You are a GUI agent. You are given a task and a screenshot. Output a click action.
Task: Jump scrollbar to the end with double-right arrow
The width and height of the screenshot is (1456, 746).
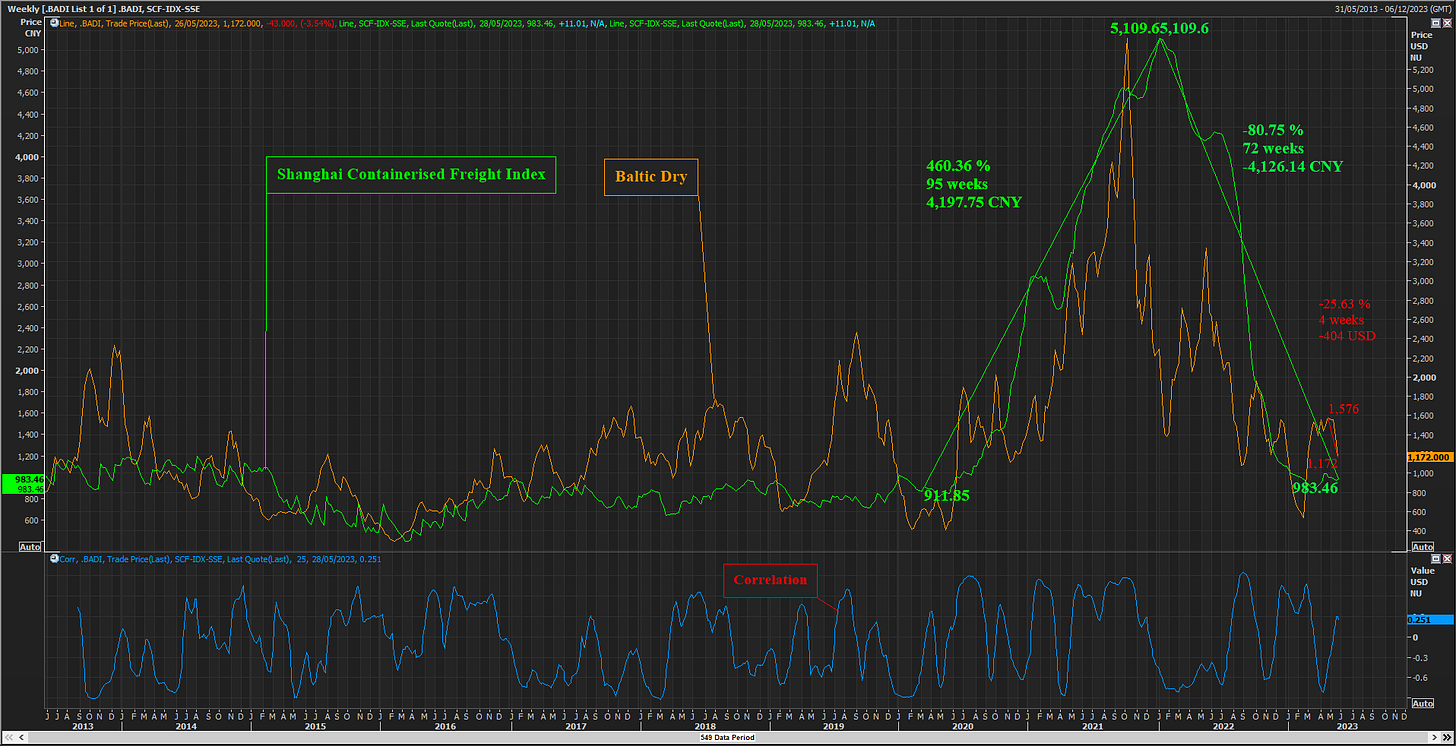(1449, 739)
